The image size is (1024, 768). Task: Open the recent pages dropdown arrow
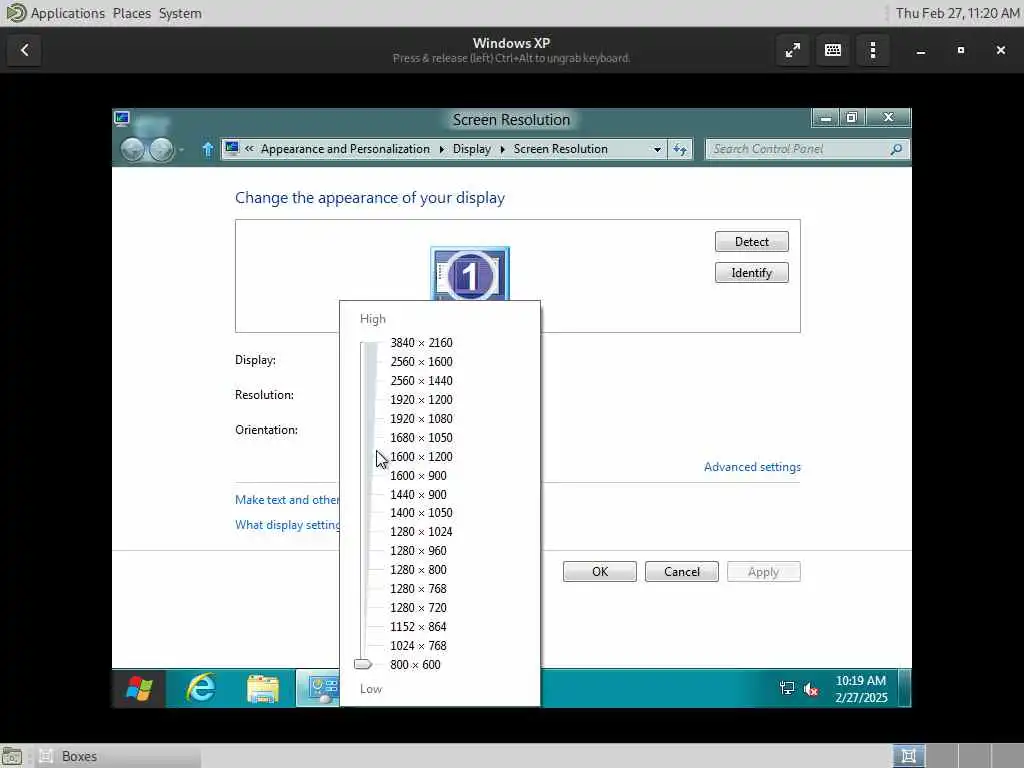182,150
